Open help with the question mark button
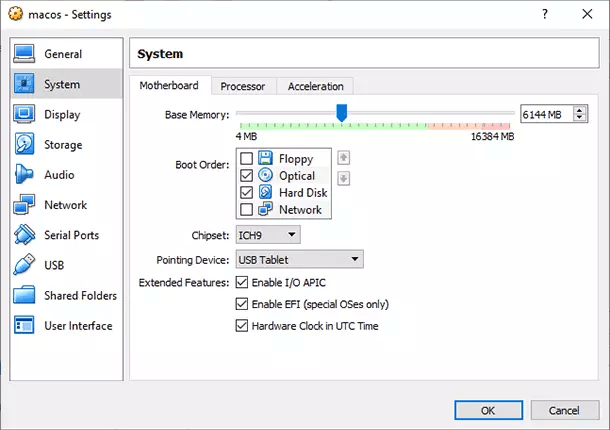The image size is (610, 430). click(545, 14)
